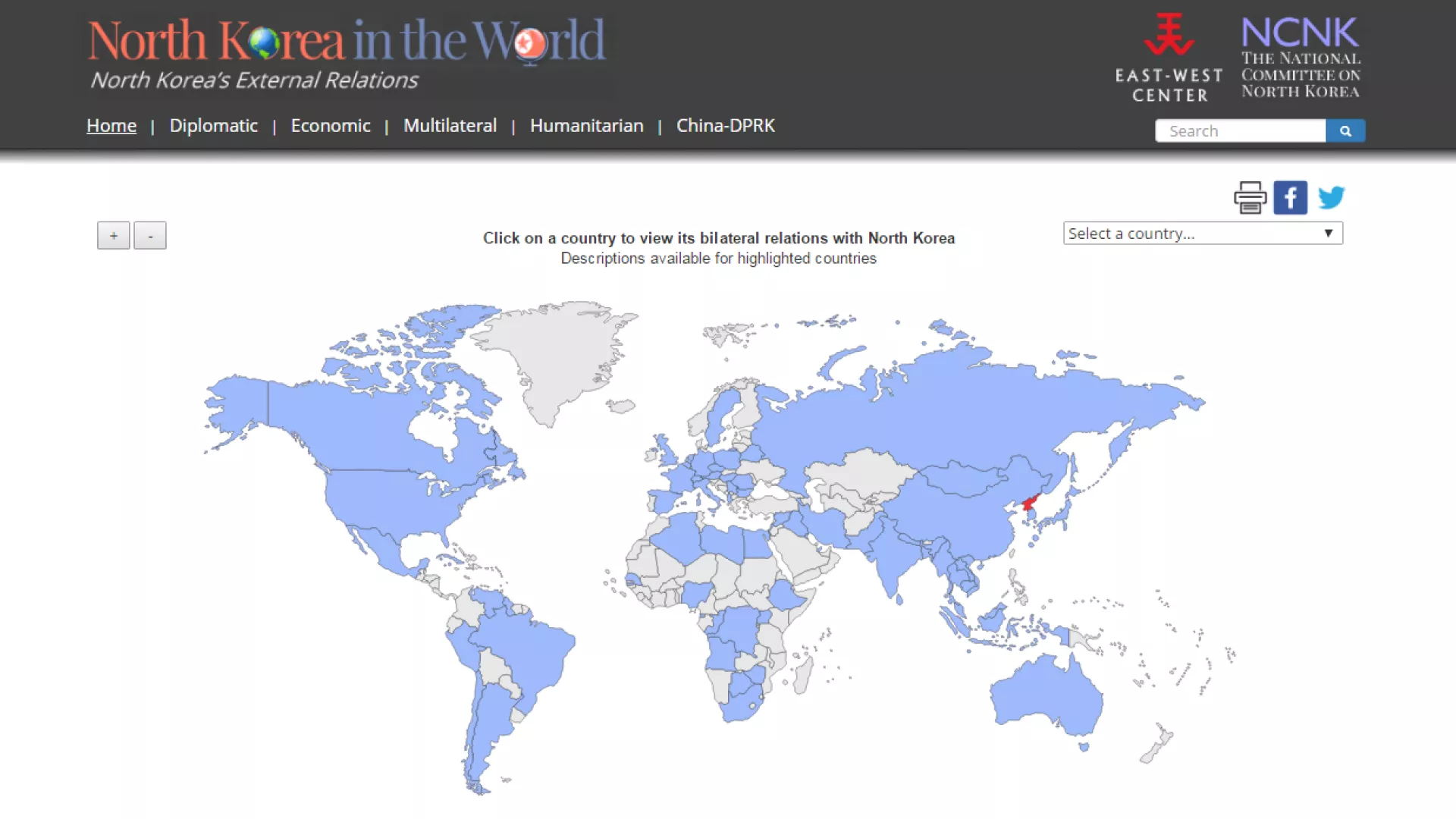Click the search magnifier button
The image size is (1456, 819).
click(x=1345, y=130)
